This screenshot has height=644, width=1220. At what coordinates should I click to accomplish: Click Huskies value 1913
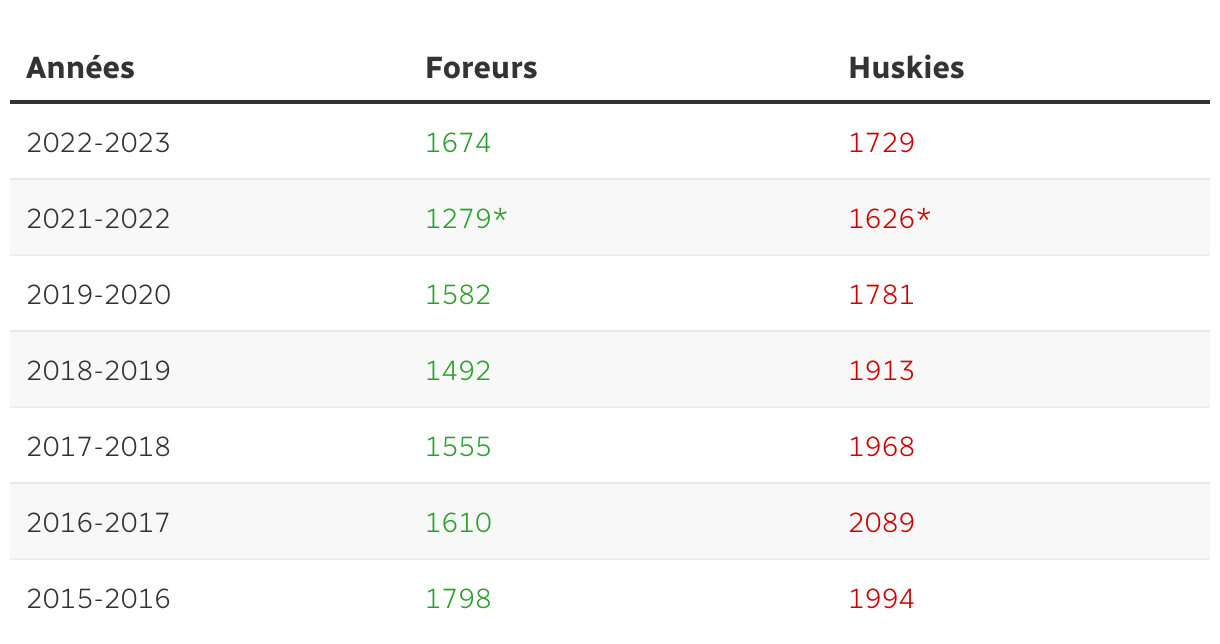[881, 371]
